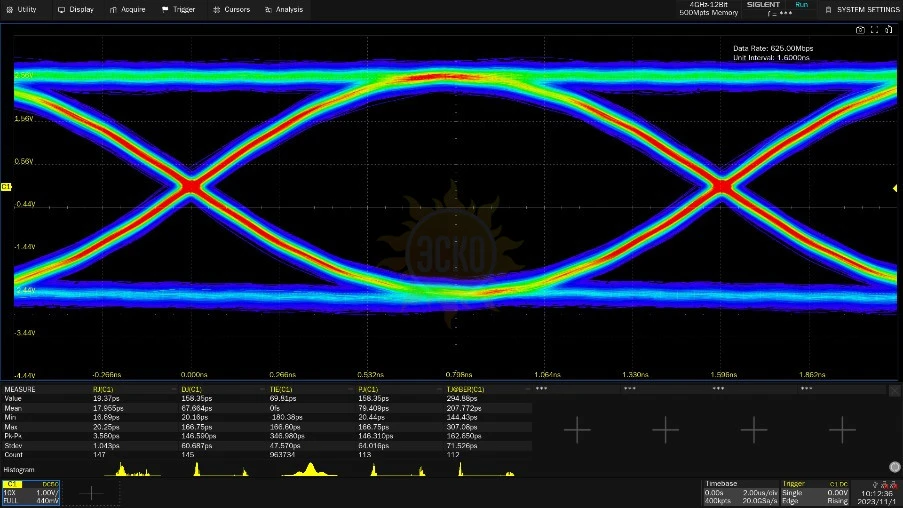Click the TIE count 963734
903x508 pixels.
point(282,454)
